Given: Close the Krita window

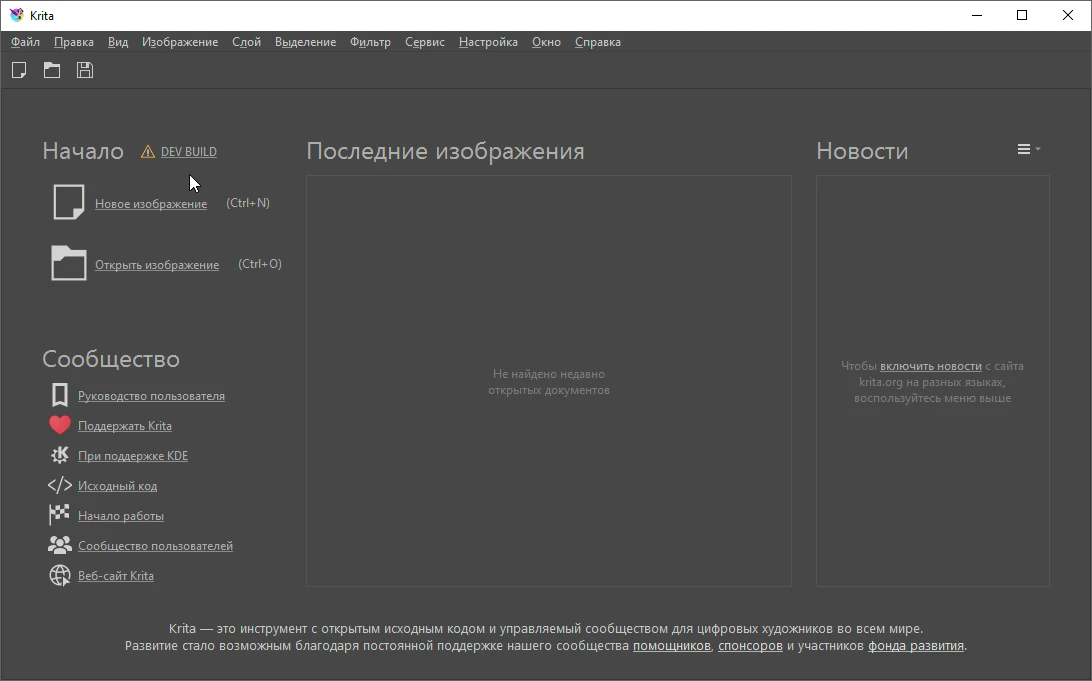Looking at the screenshot, I should (x=1068, y=15).
